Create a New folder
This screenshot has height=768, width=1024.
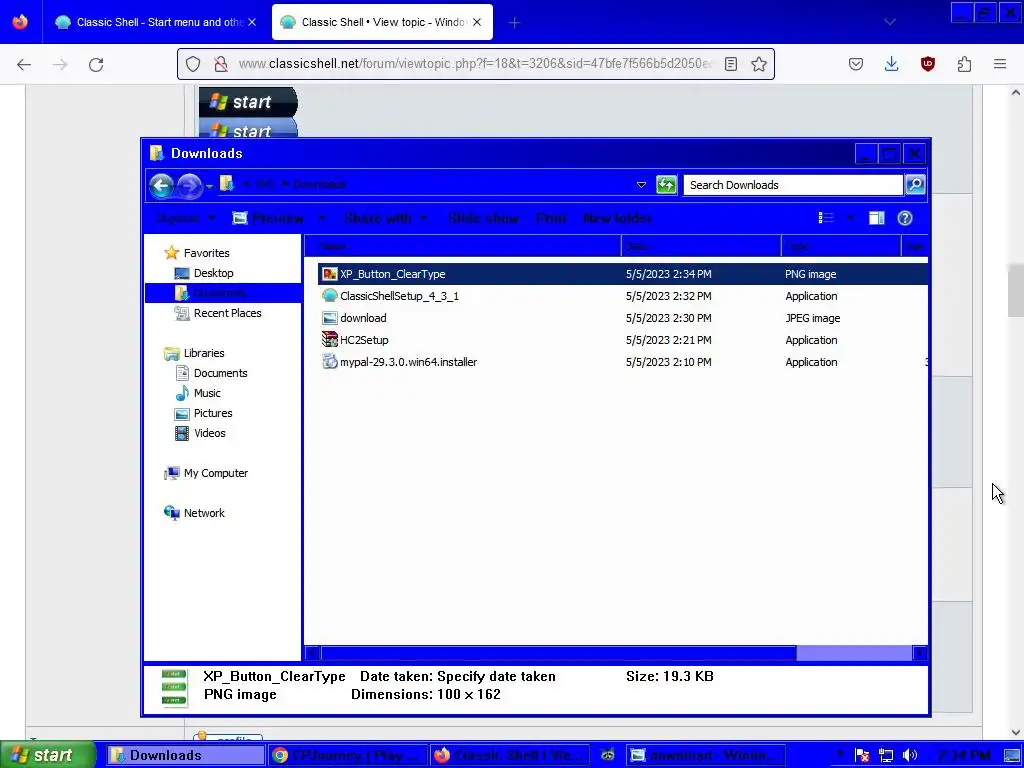tap(617, 218)
